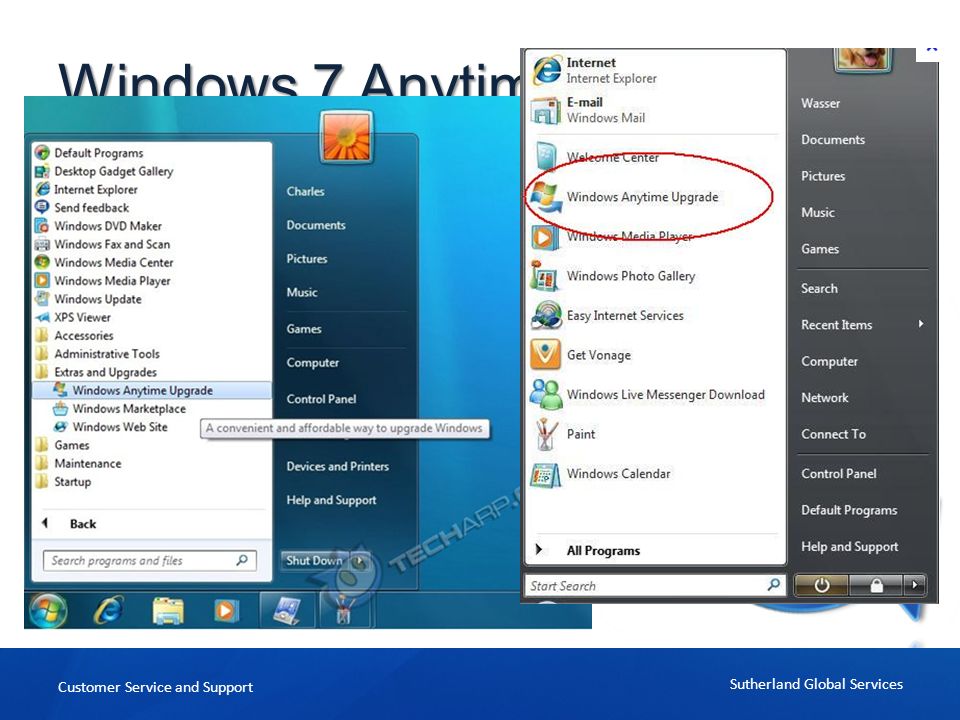Click the Shut Down button
This screenshot has width=960, height=720.
click(315, 560)
